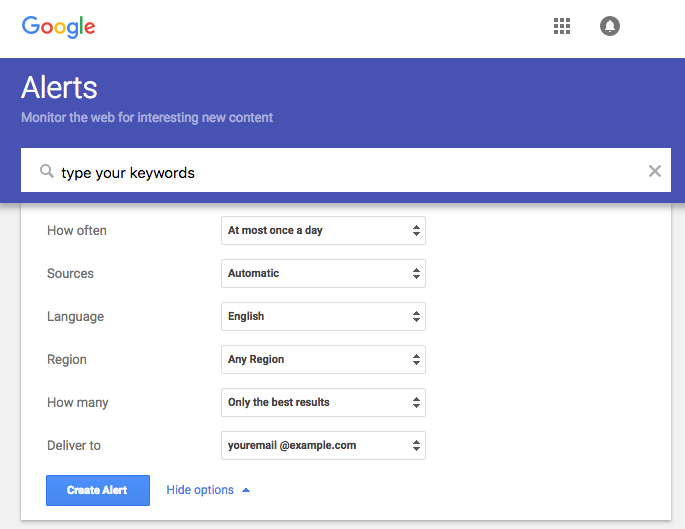
Task: Click the 'Monitor the web for interesting new content' text
Action: click(147, 118)
